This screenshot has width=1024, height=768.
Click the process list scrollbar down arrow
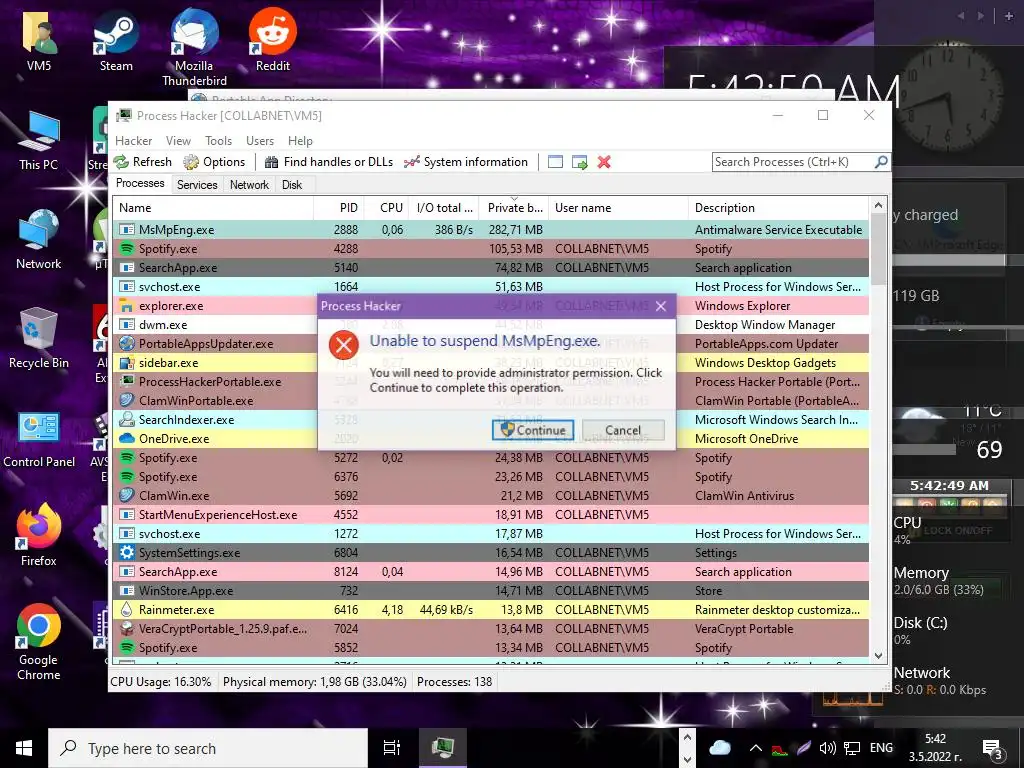point(878,656)
